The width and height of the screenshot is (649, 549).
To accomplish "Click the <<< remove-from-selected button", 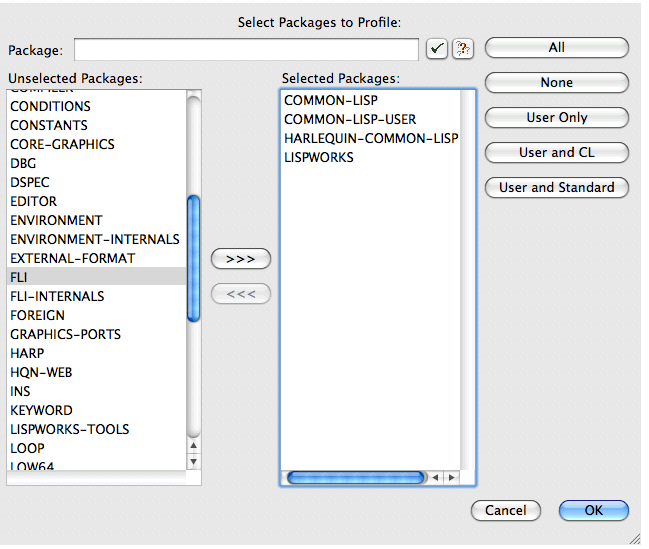I will pyautogui.click(x=241, y=294).
